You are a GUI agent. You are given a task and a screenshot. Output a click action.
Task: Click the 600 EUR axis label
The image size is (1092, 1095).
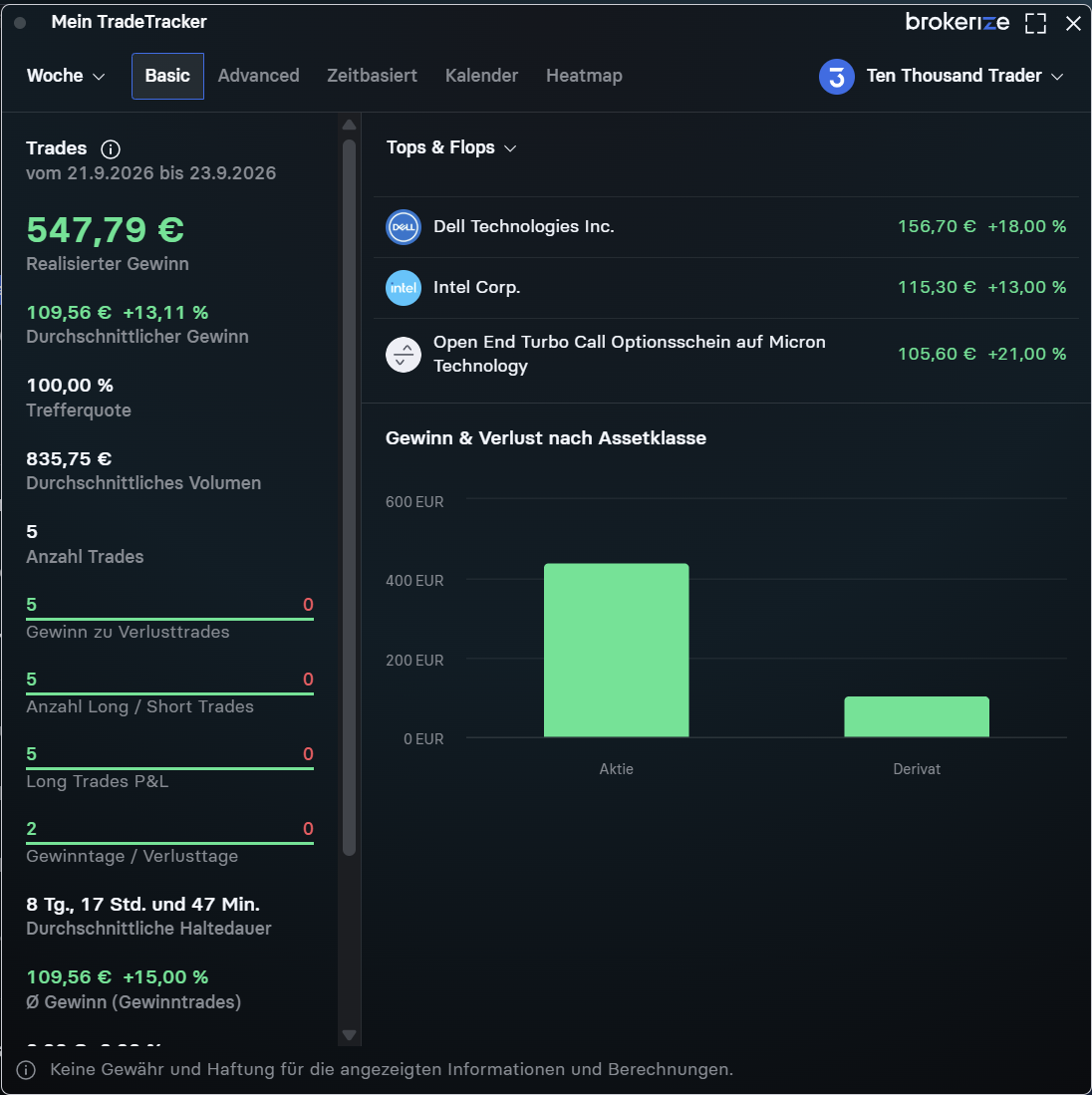(x=414, y=502)
